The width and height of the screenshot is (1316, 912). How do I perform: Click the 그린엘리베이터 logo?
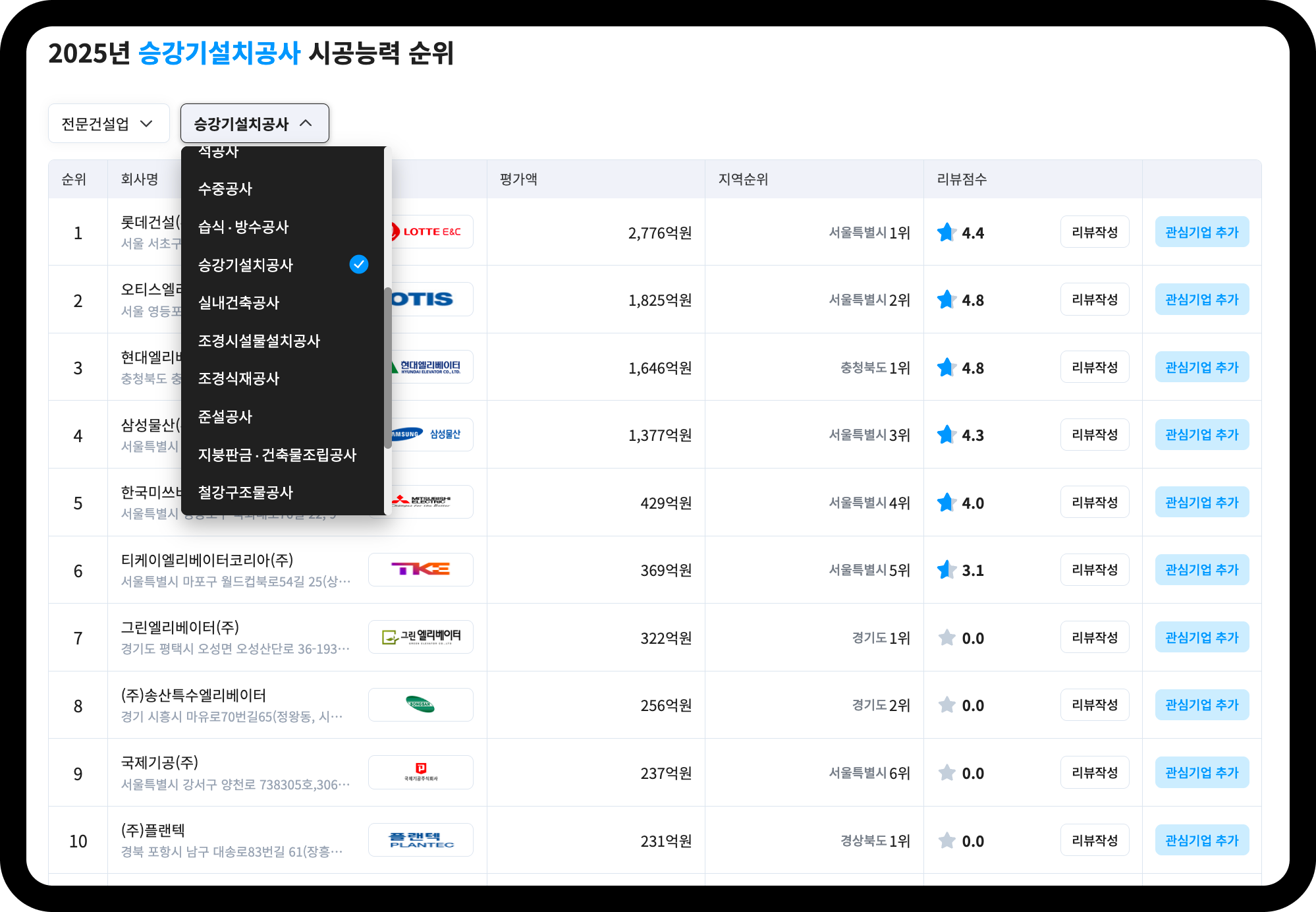421,637
